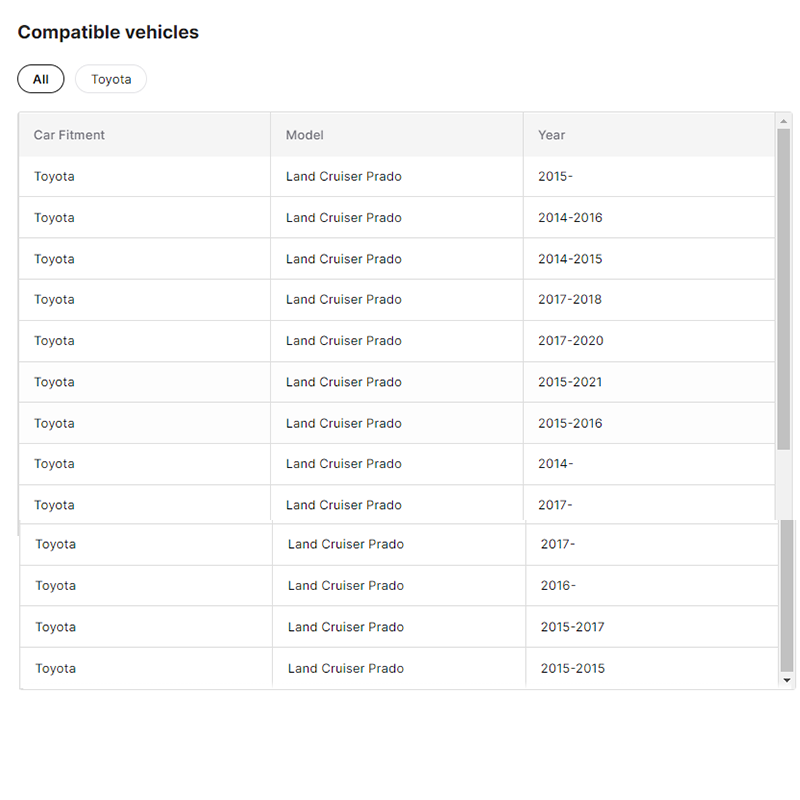Screen dimensions: 800x800
Task: Click the 2017-2018 year cell
Action: click(x=570, y=300)
